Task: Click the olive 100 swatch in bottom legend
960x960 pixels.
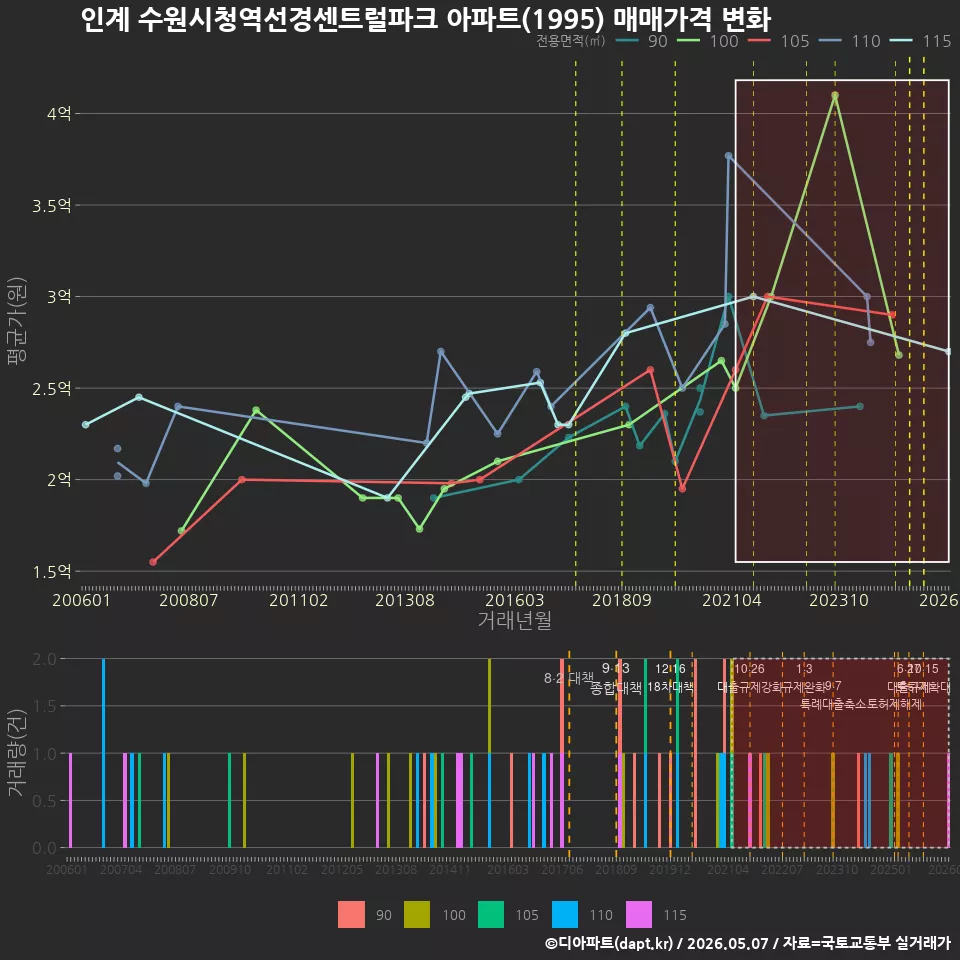Action: tap(417, 915)
